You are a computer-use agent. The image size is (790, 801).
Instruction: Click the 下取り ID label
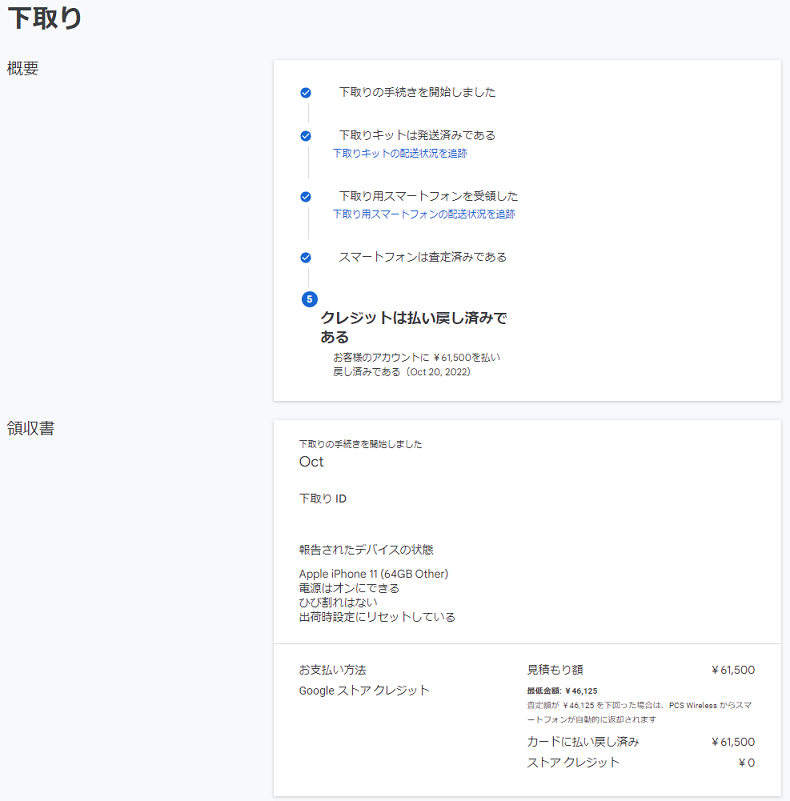click(x=322, y=499)
